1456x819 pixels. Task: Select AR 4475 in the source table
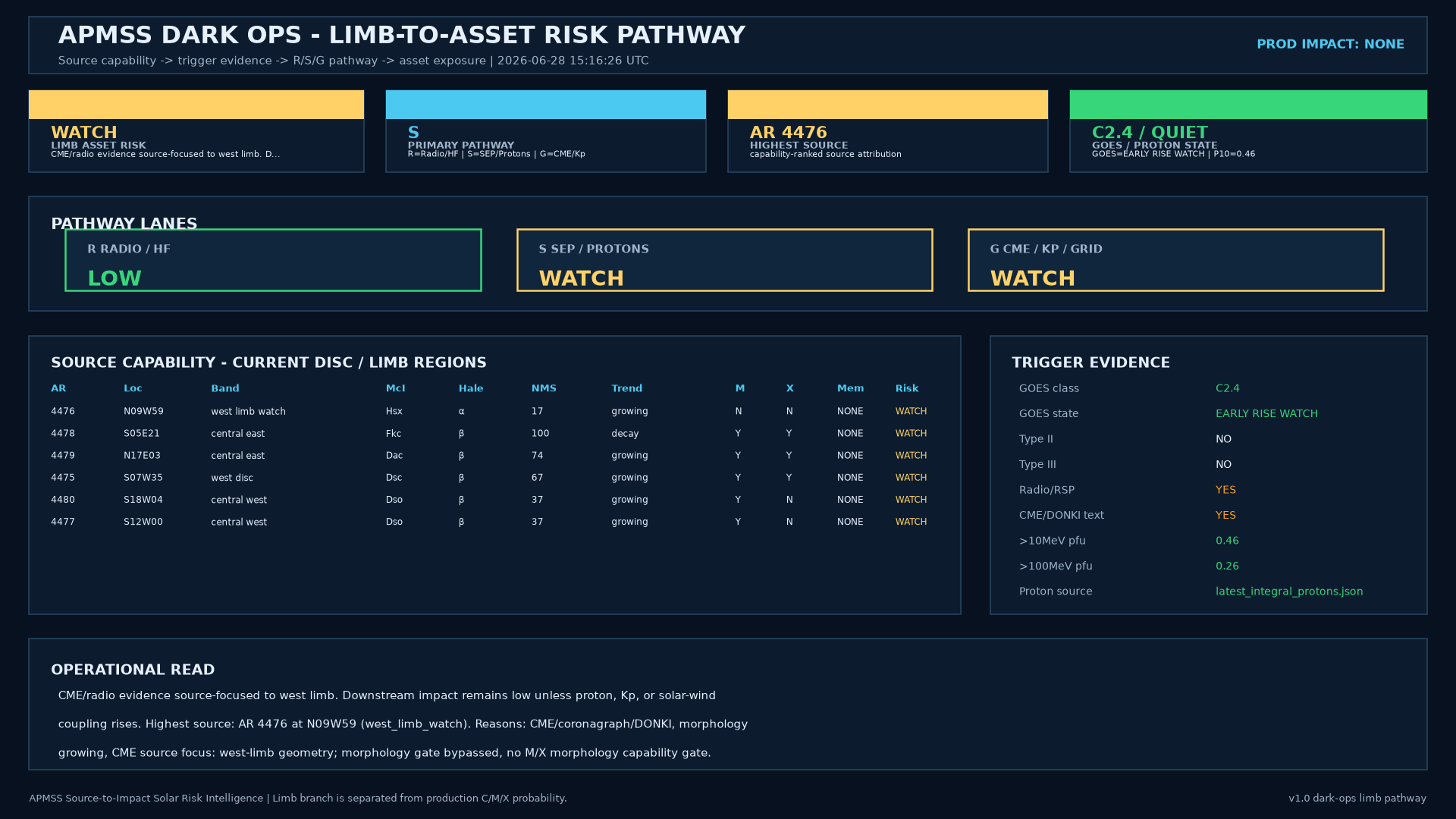(63, 477)
